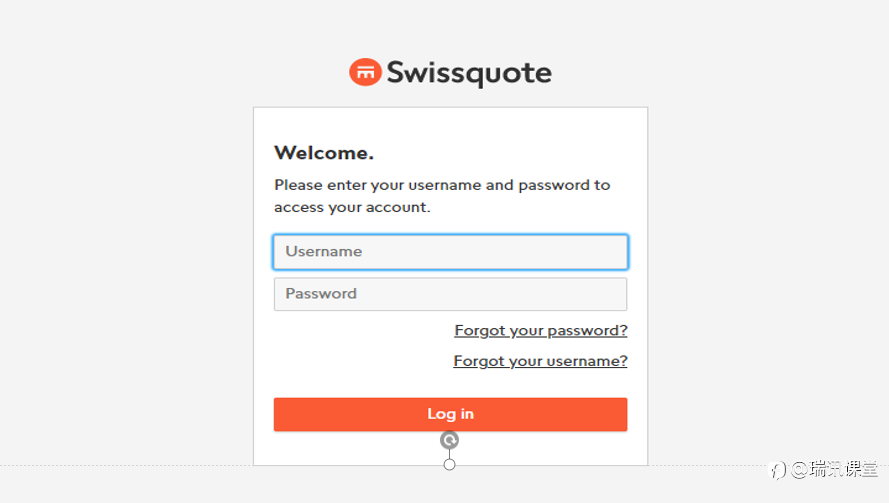The width and height of the screenshot is (889, 503).
Task: Follow the Forgot your username link
Action: 540,361
